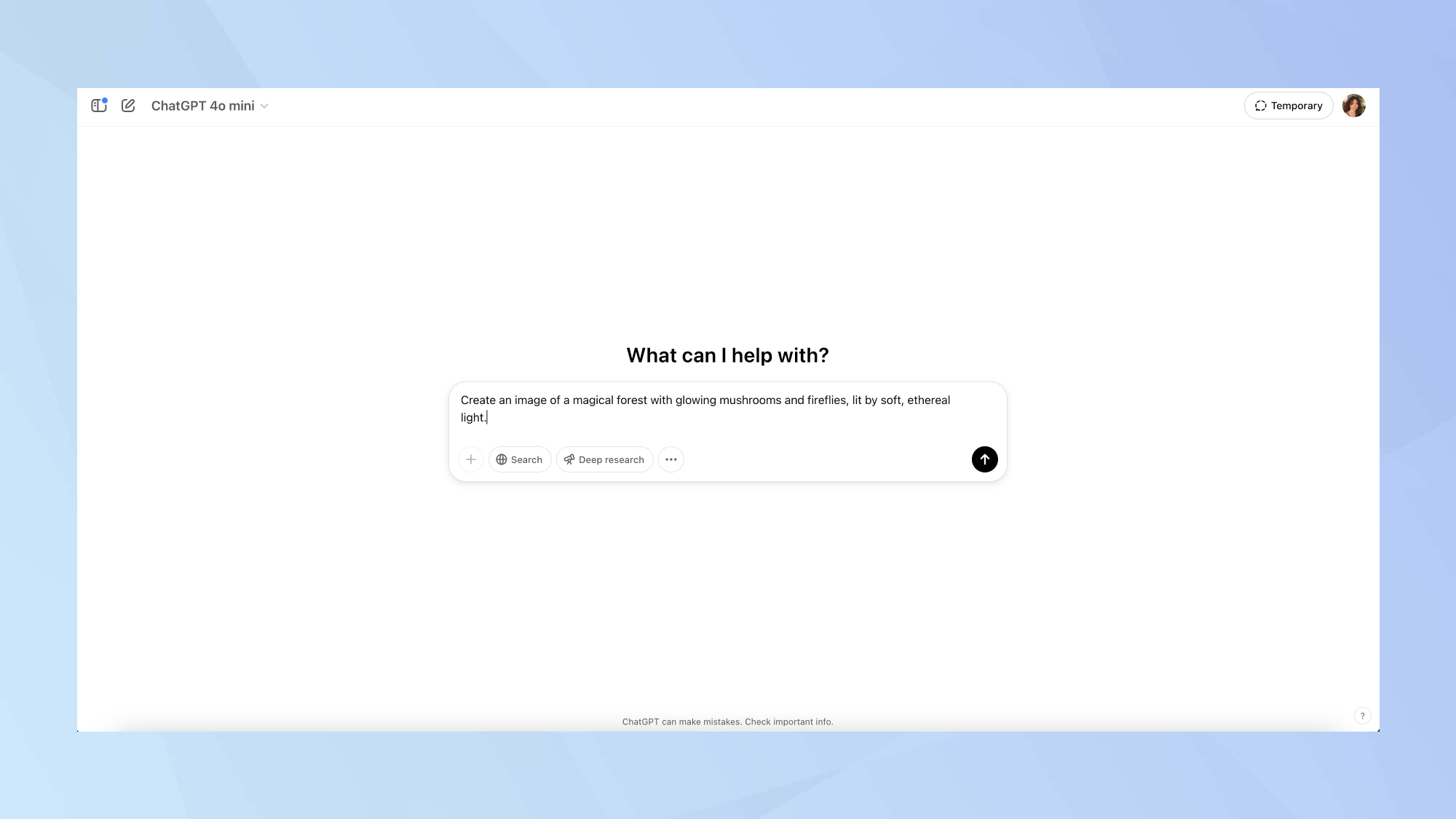
Task: Click the submit arrow button
Action: [985, 459]
